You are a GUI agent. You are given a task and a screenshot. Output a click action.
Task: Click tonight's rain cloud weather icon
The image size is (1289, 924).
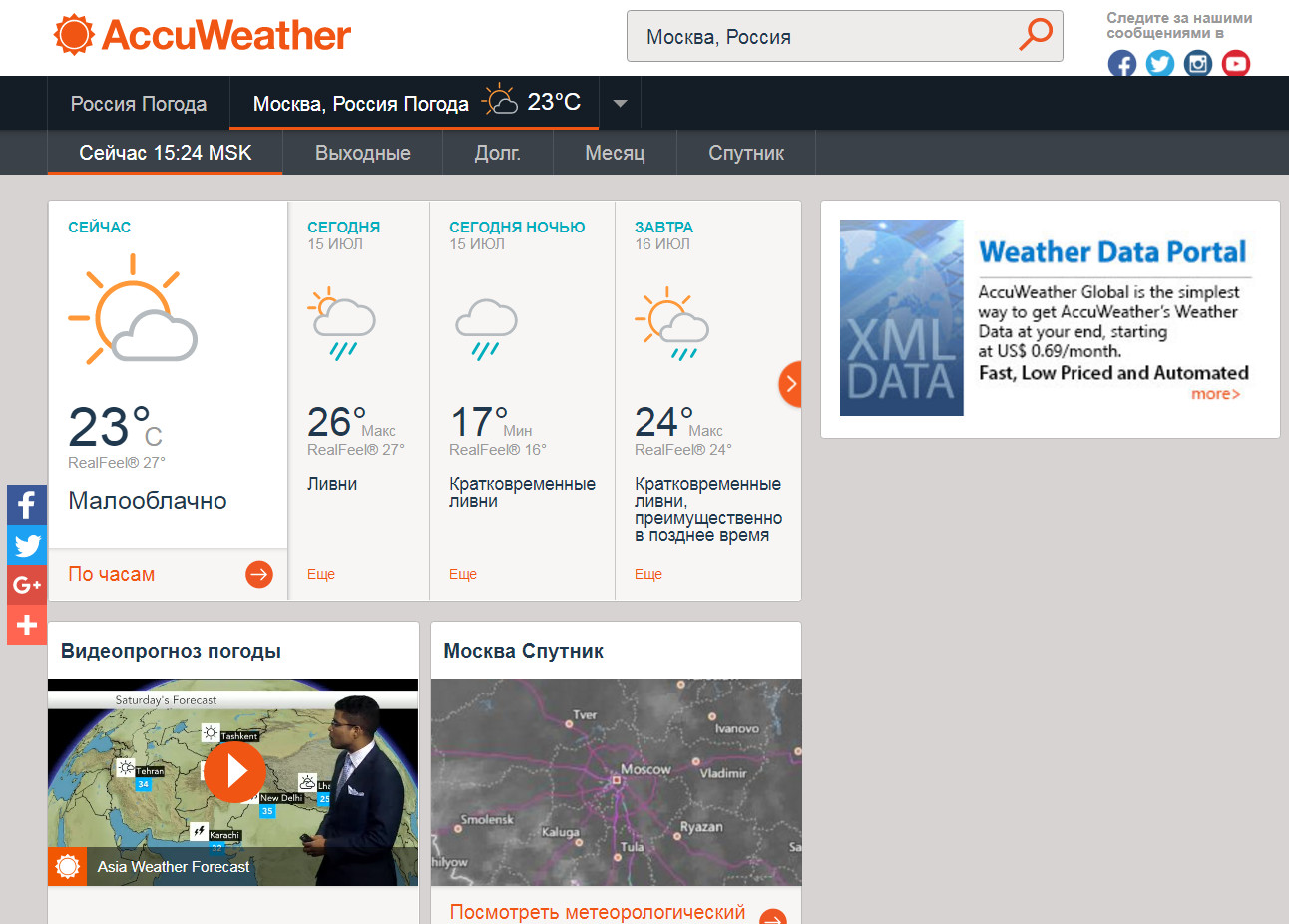click(486, 328)
